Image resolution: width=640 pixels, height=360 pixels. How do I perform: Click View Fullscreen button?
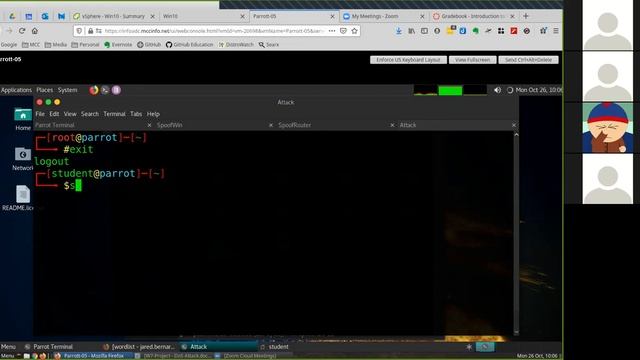(x=473, y=60)
